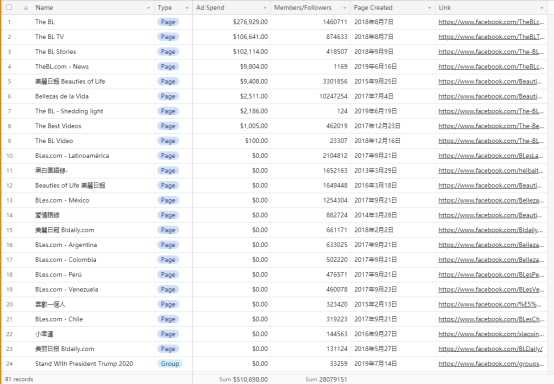Click the Members/Followers sum summary
Screen dimensions: 554x384
pos(326,379)
